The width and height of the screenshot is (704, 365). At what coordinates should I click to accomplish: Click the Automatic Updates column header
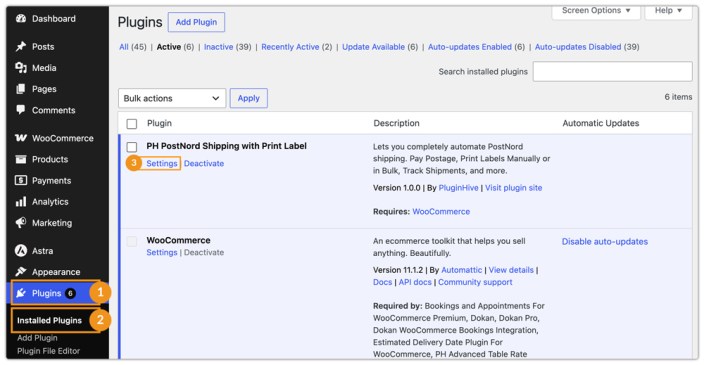coord(601,123)
